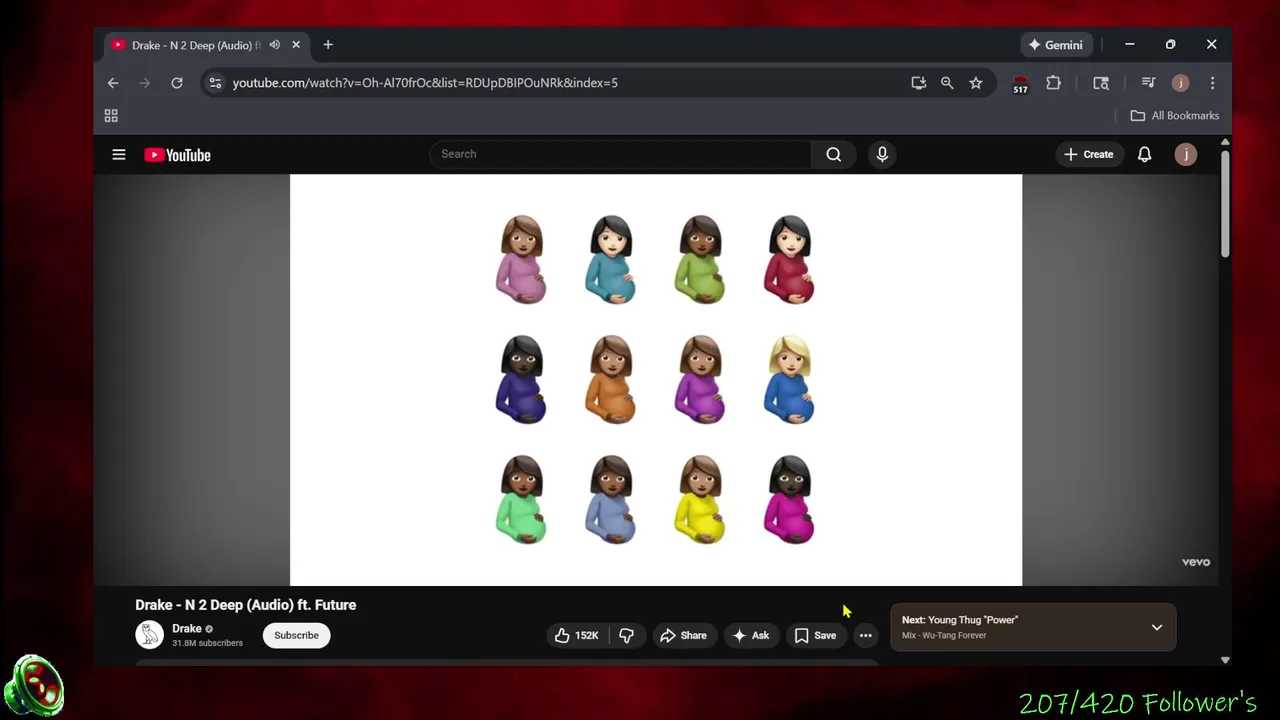Focus the YouTube search field
The width and height of the screenshot is (1280, 720).
(x=620, y=154)
